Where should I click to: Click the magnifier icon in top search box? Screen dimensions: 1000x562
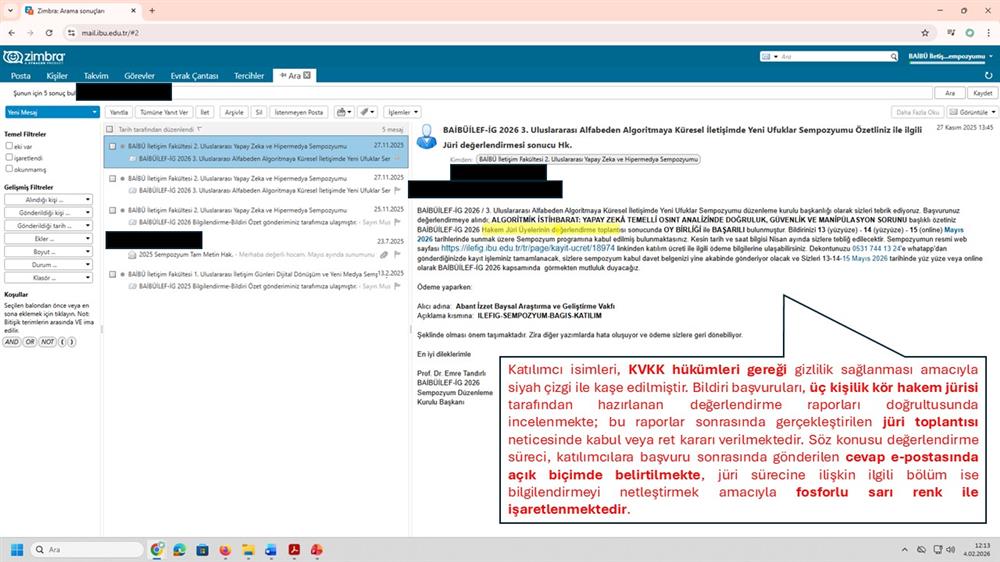click(x=773, y=57)
